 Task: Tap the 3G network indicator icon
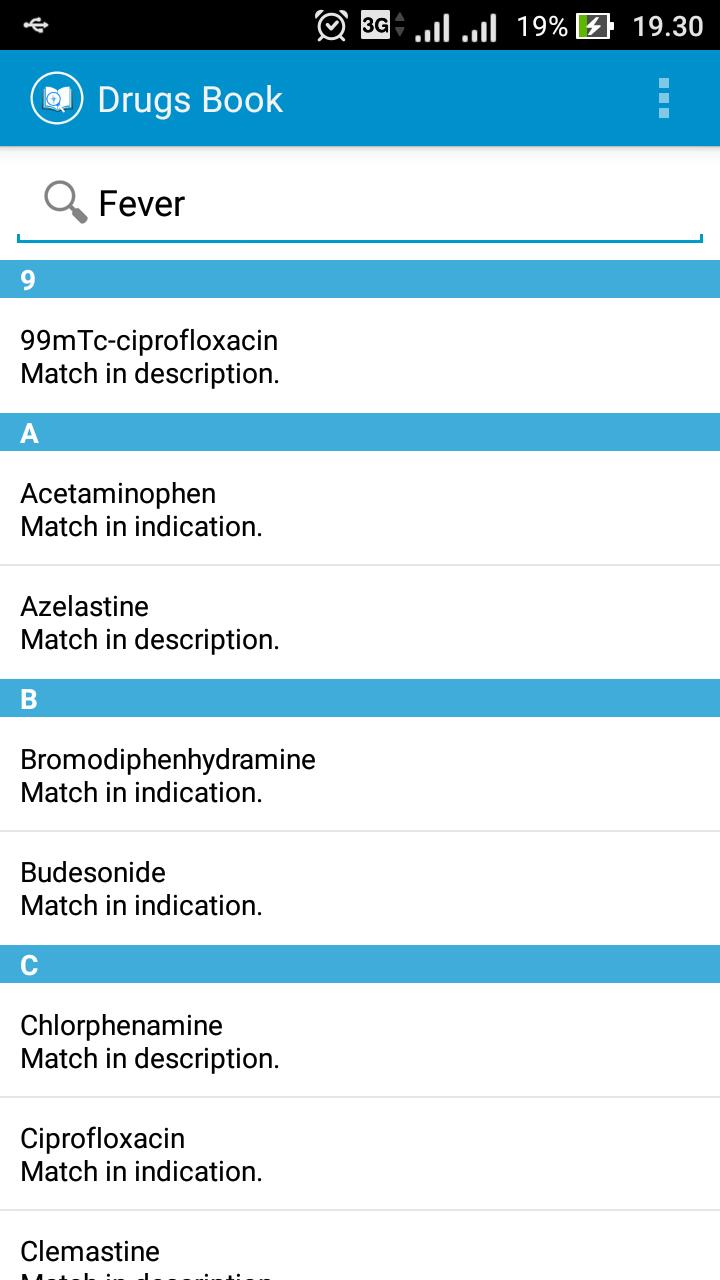coord(381,25)
